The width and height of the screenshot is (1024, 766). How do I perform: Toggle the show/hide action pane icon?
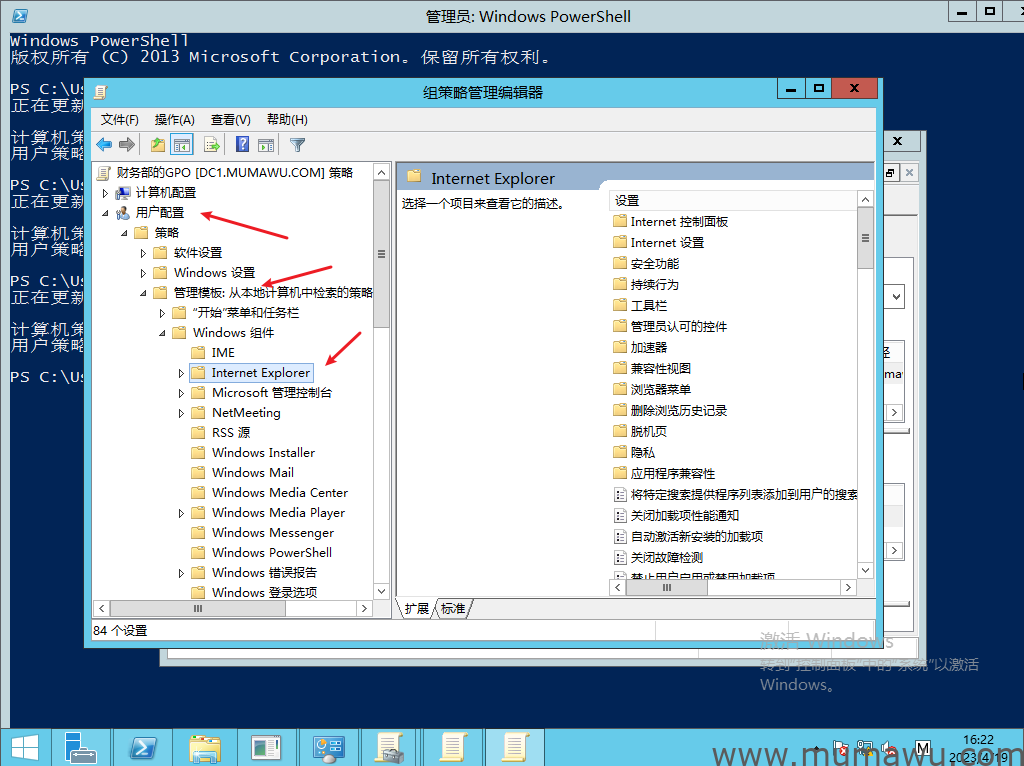click(266, 145)
